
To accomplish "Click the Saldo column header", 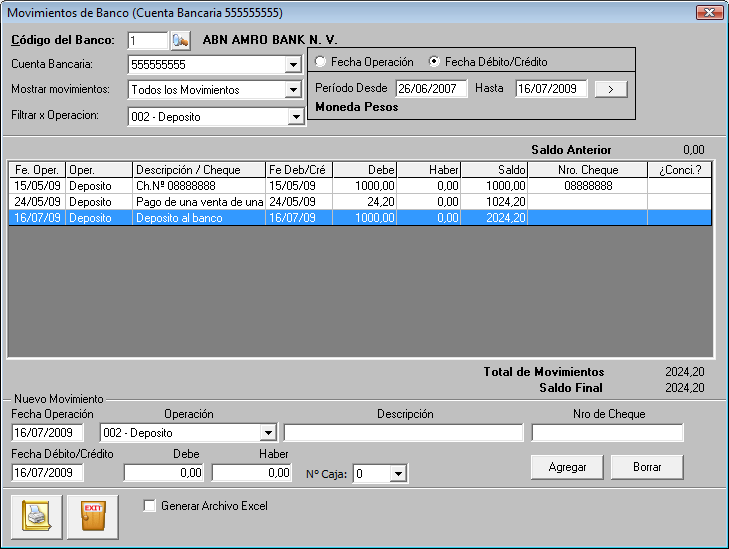I will pos(494,170).
